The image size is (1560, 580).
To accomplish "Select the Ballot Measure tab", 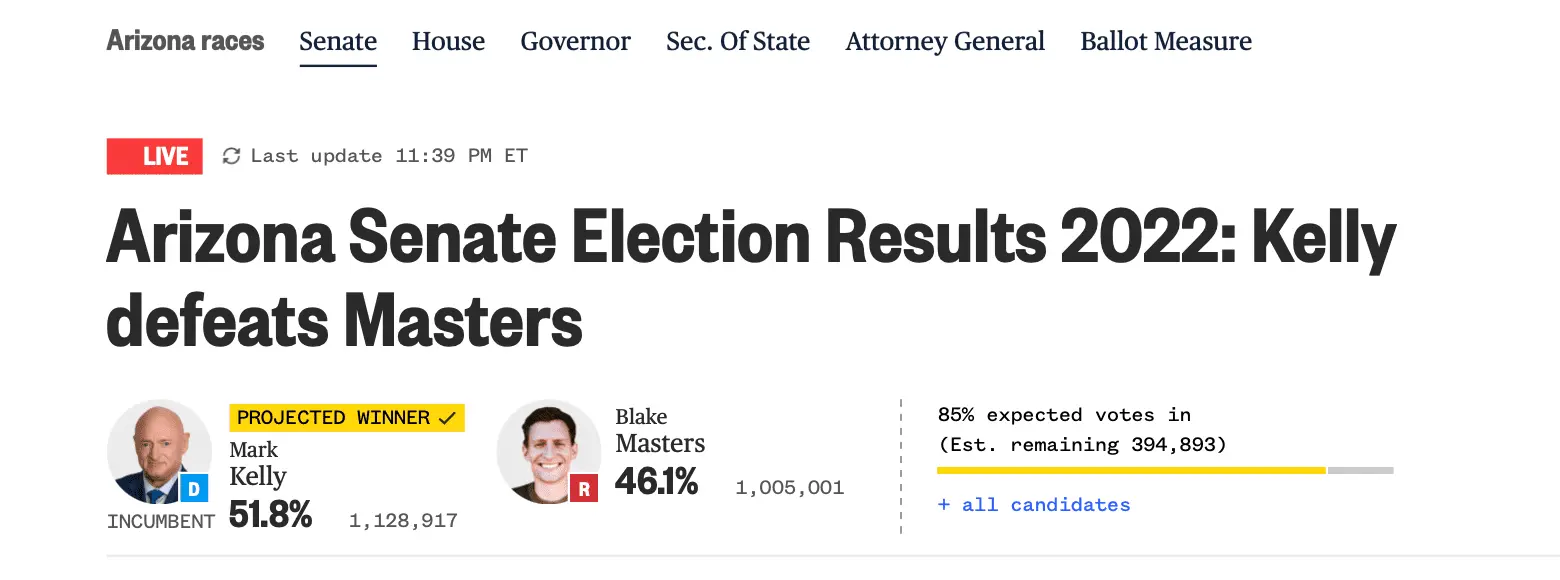I will pos(1166,42).
